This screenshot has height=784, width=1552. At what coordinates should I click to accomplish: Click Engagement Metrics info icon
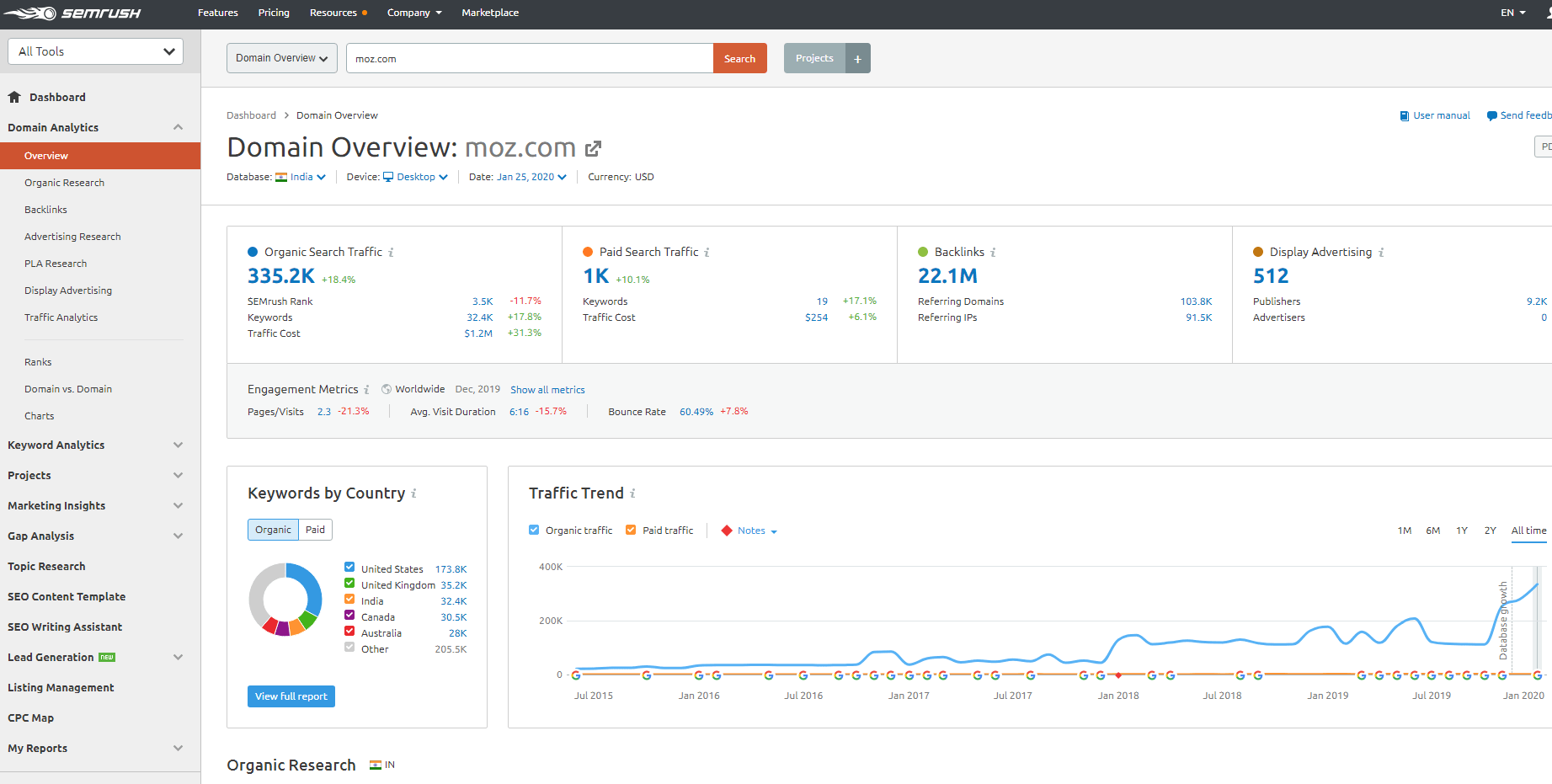(366, 390)
